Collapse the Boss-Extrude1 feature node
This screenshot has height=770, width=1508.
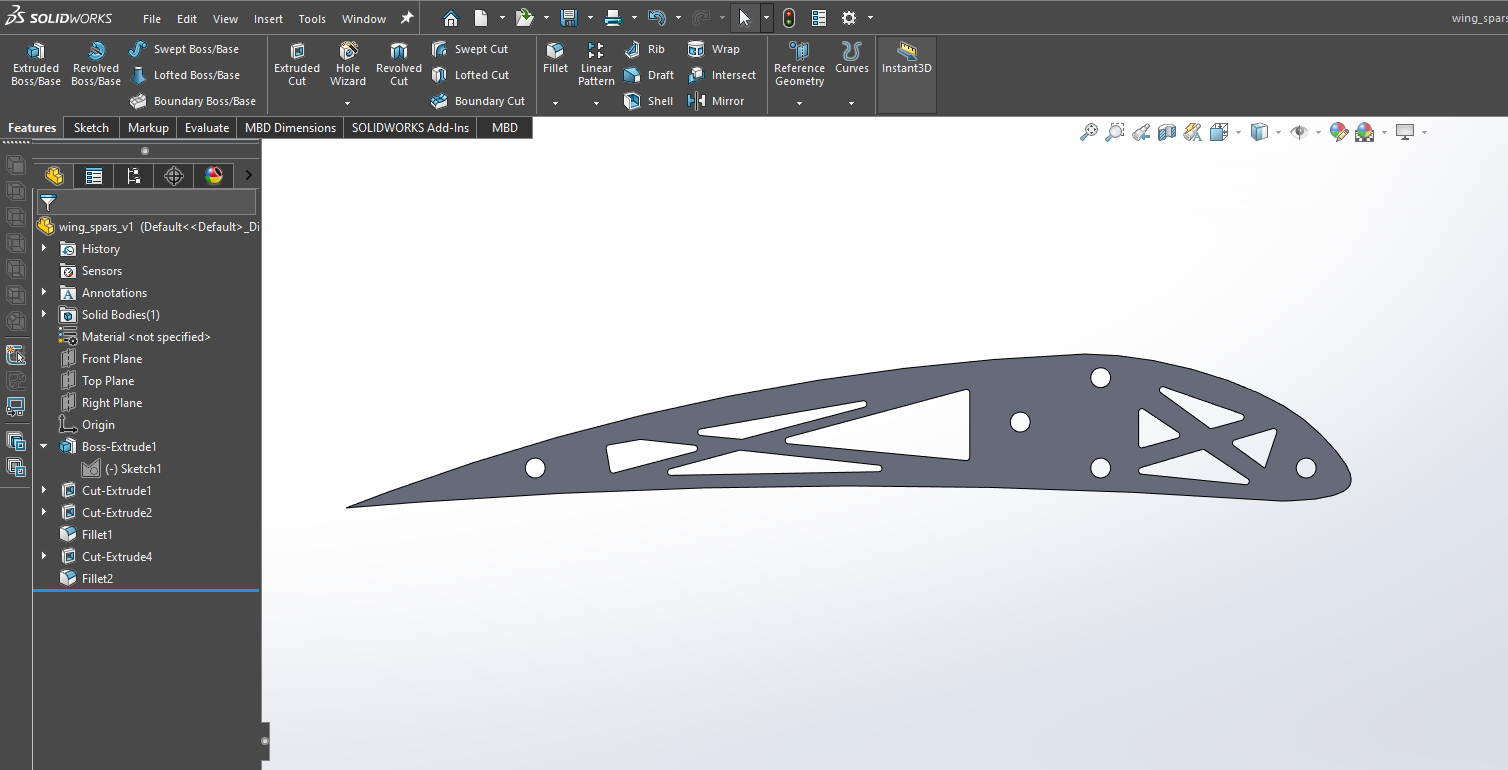44,447
